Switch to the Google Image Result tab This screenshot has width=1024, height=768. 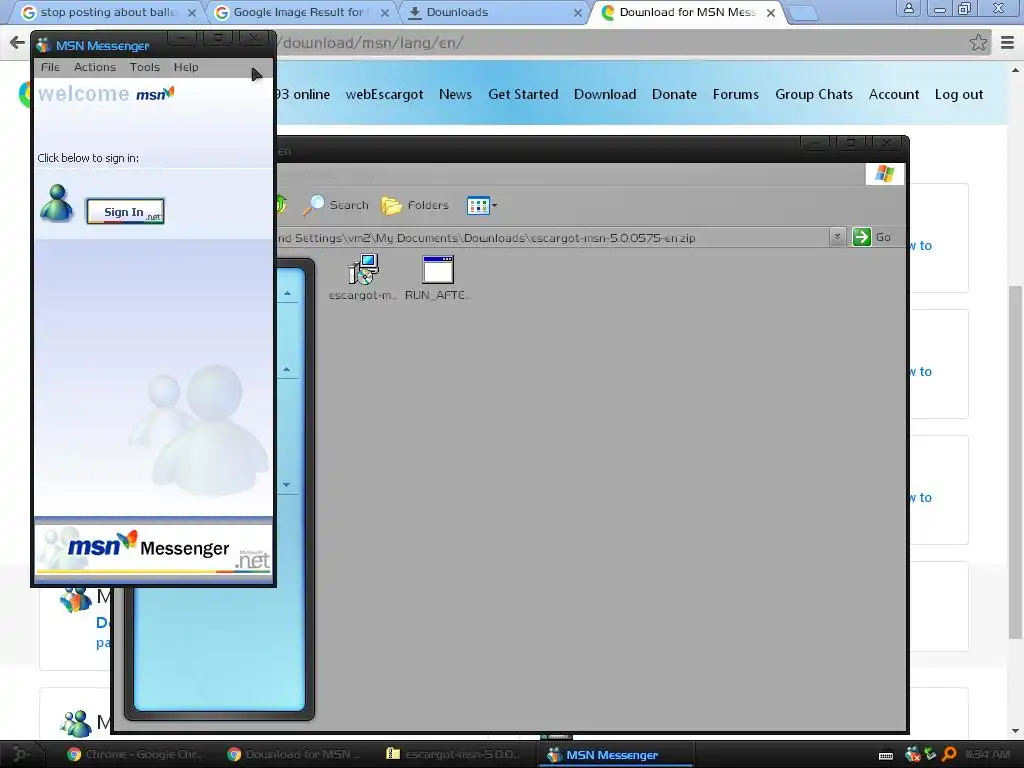pos(299,12)
